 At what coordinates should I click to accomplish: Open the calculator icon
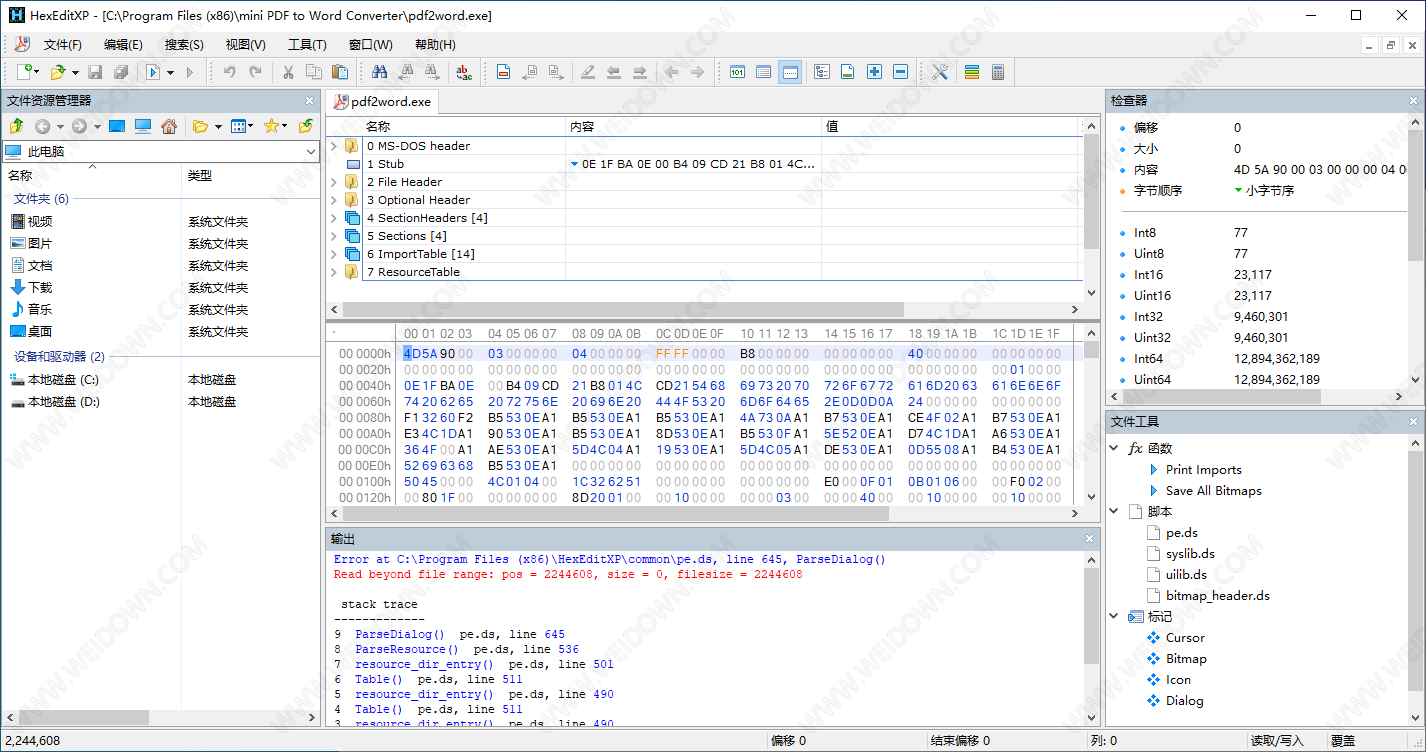tap(997, 72)
